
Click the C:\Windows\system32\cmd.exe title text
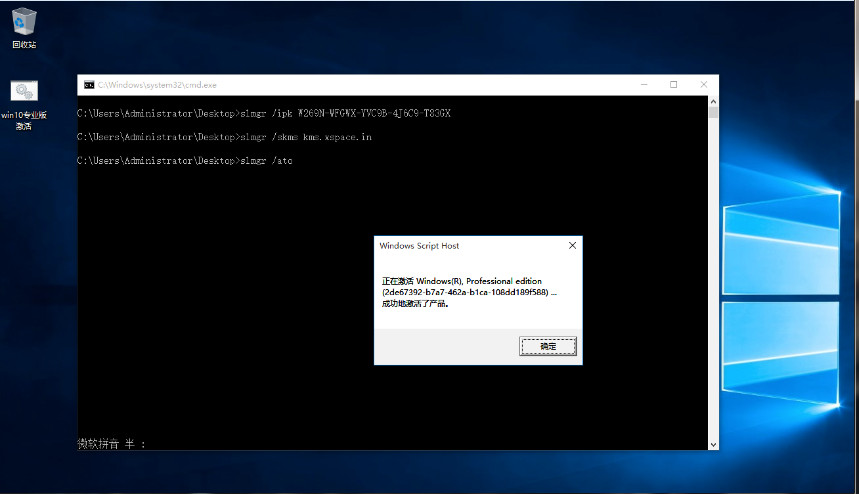(x=157, y=85)
